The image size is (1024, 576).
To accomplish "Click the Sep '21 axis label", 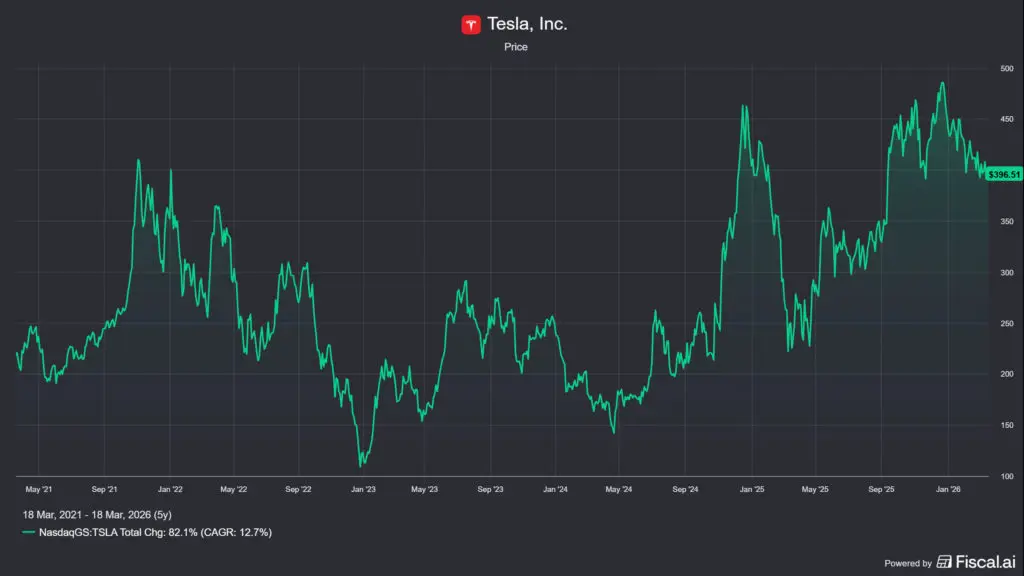I will click(x=104, y=489).
